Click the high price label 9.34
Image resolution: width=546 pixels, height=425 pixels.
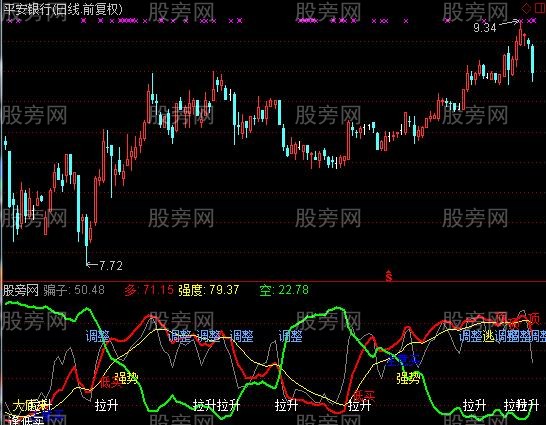tap(485, 27)
